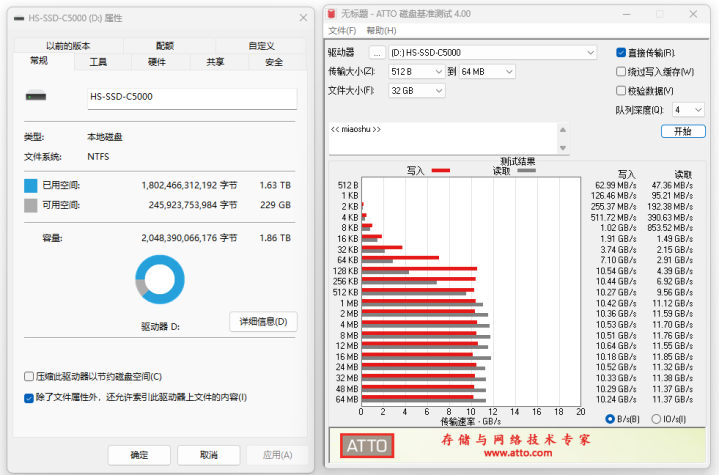Click the ATTO app icon in title bar

pos(331,14)
